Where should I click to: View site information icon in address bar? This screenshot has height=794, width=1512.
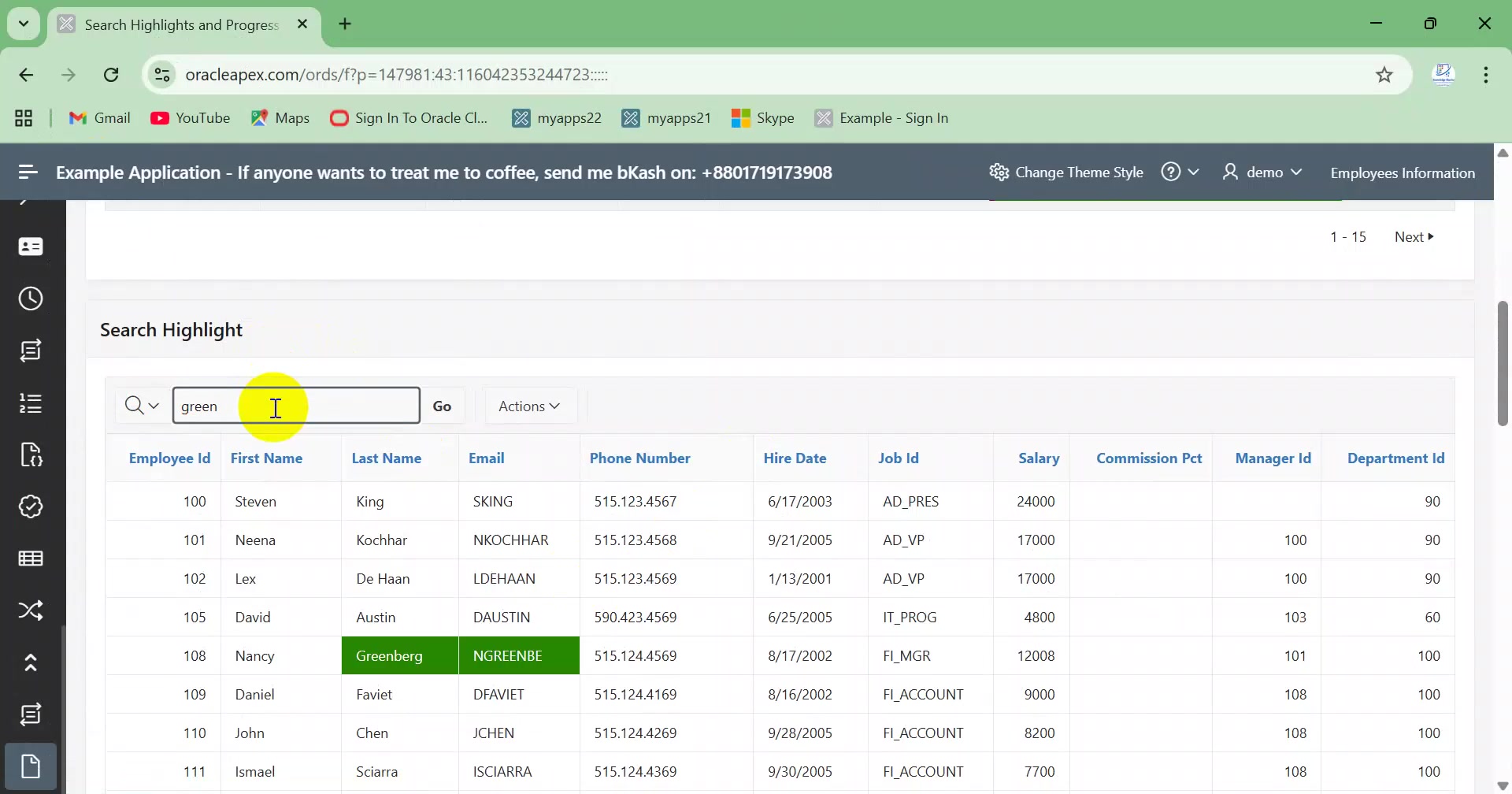[161, 75]
